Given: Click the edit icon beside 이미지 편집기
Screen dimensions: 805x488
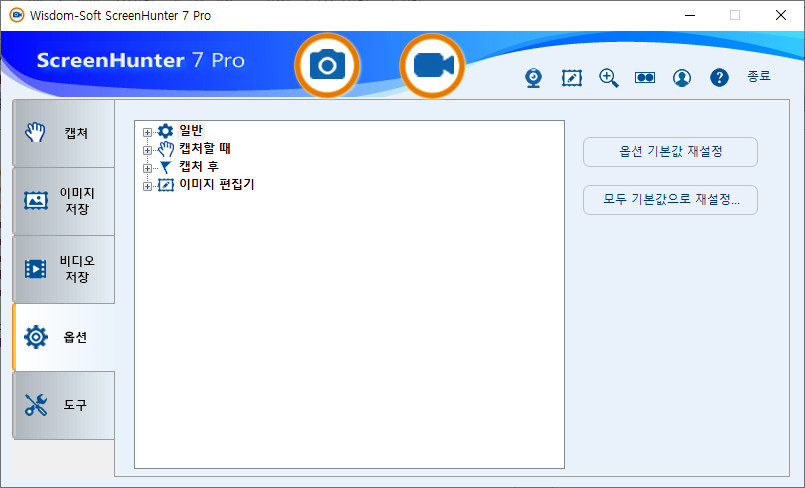Looking at the screenshot, I should [x=165, y=185].
